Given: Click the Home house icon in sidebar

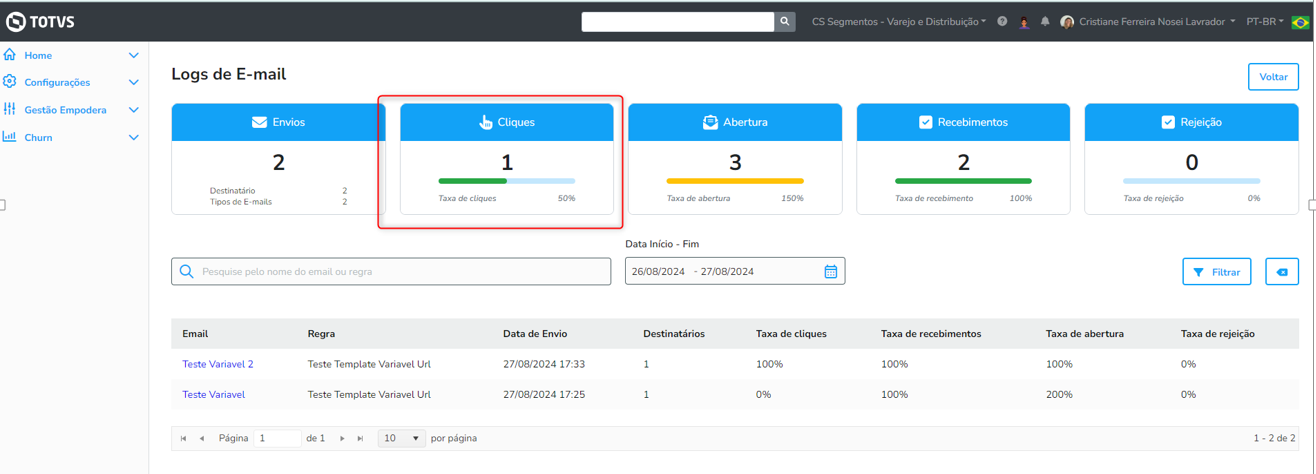Looking at the screenshot, I should [x=10, y=55].
